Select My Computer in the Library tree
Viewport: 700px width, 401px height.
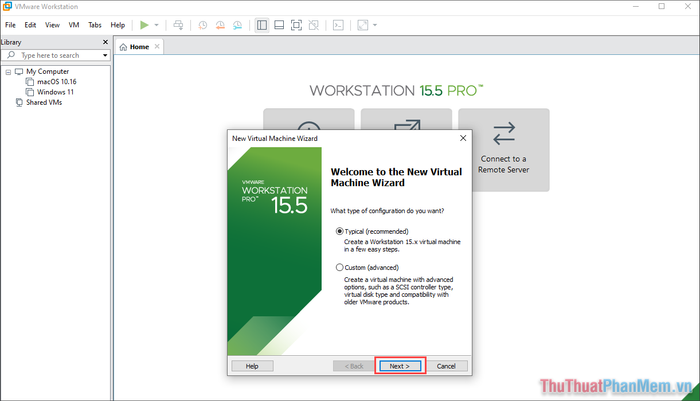(x=47, y=71)
